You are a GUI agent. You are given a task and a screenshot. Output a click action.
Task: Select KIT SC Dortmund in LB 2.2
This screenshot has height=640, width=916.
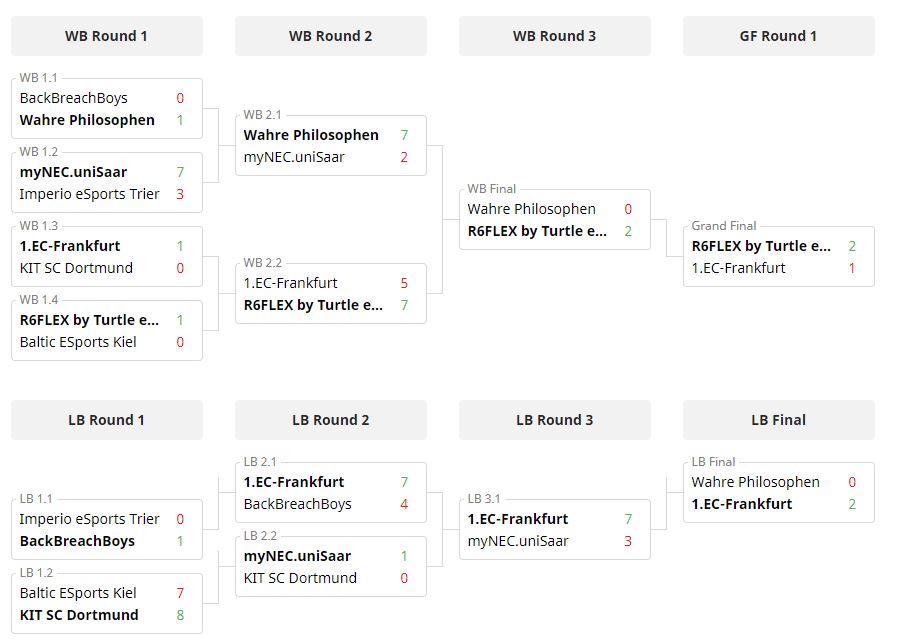coord(300,578)
